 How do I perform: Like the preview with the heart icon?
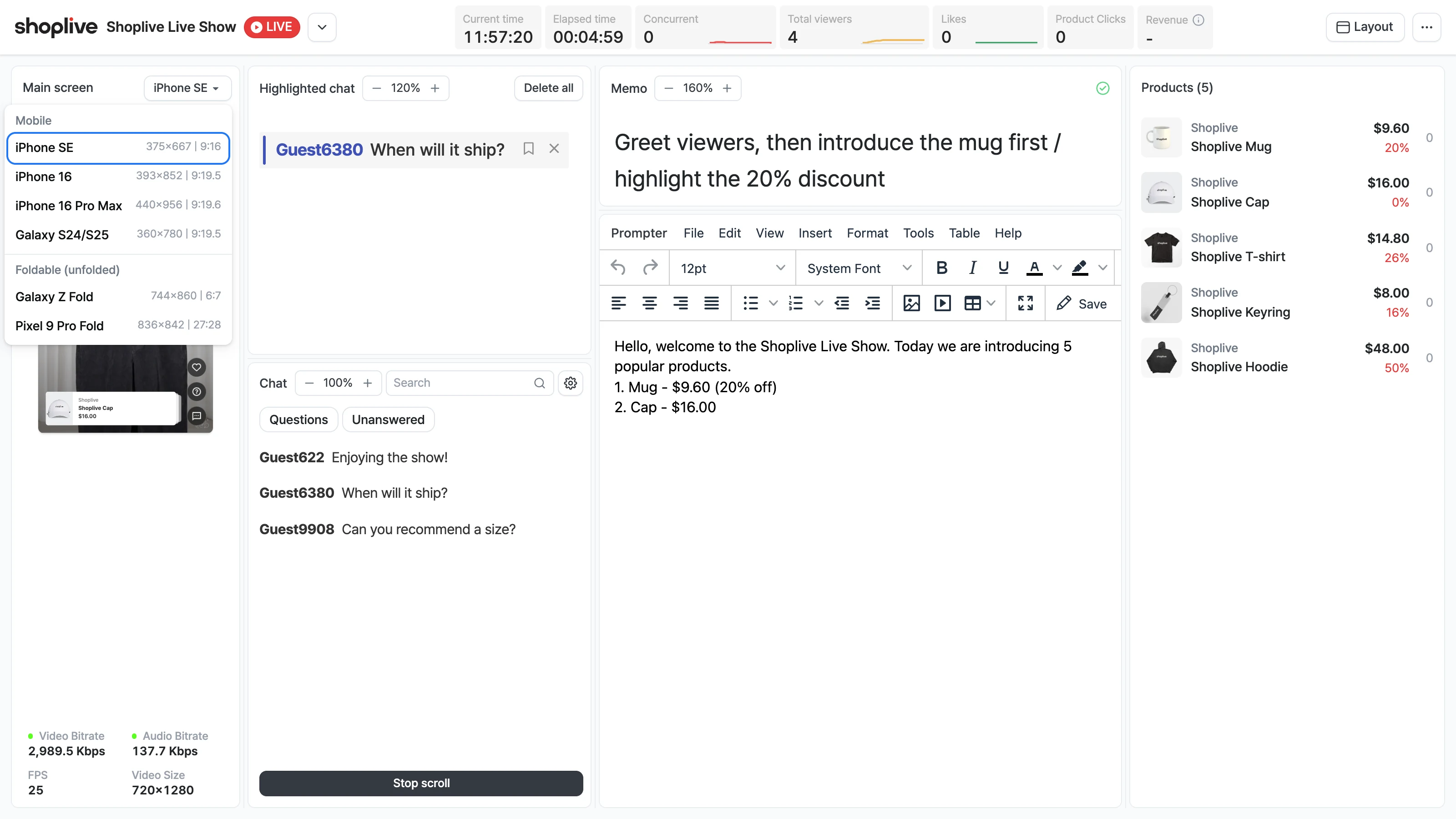coord(197,367)
